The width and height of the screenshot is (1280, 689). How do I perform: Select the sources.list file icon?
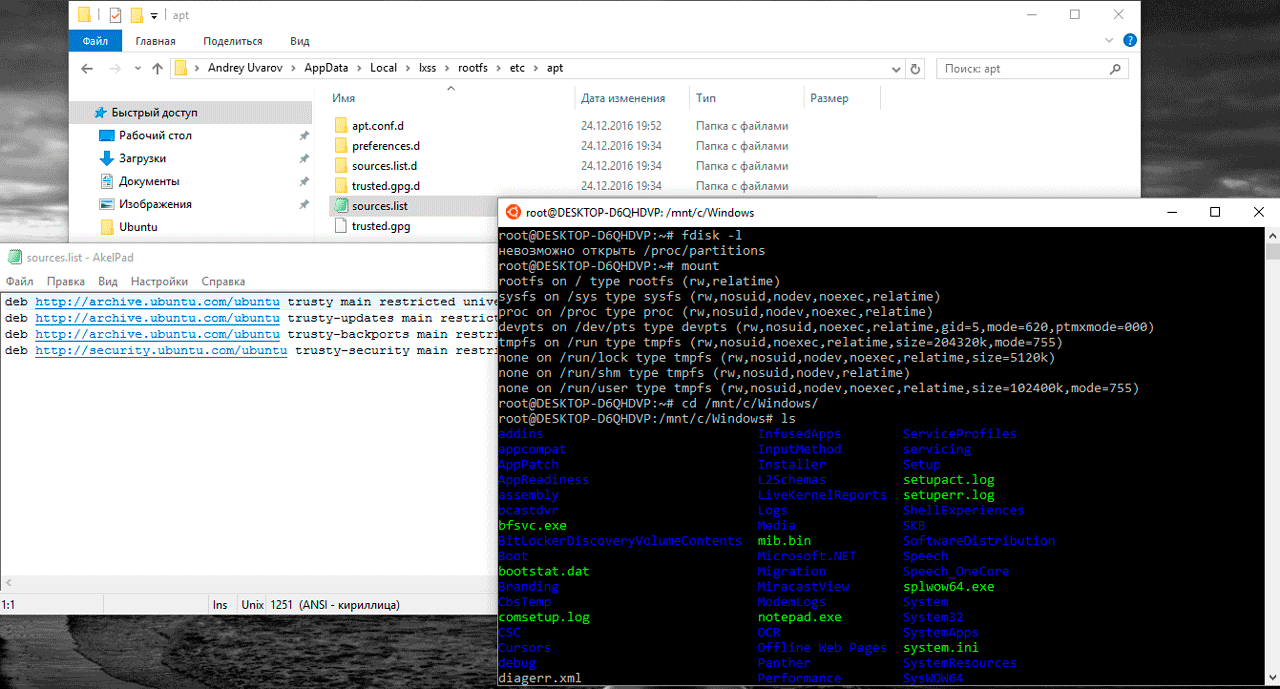pos(340,206)
